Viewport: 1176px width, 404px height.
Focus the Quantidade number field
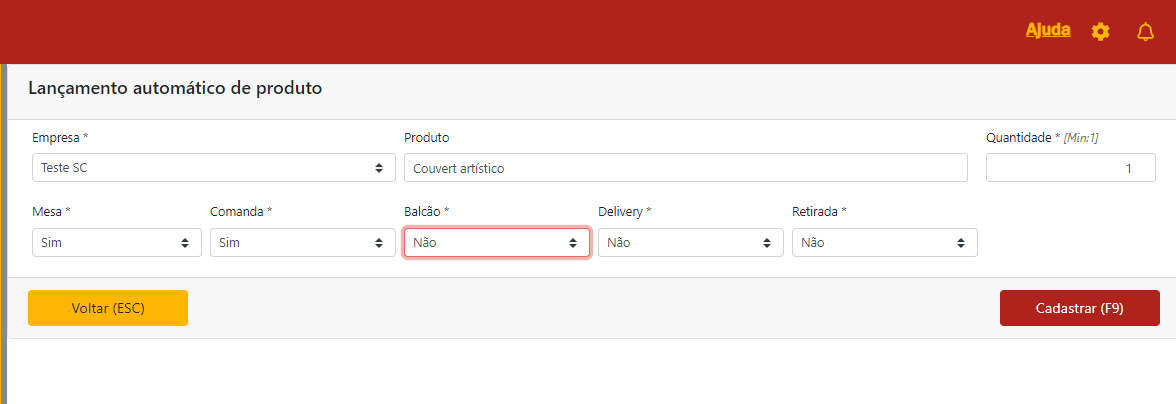click(1070, 168)
